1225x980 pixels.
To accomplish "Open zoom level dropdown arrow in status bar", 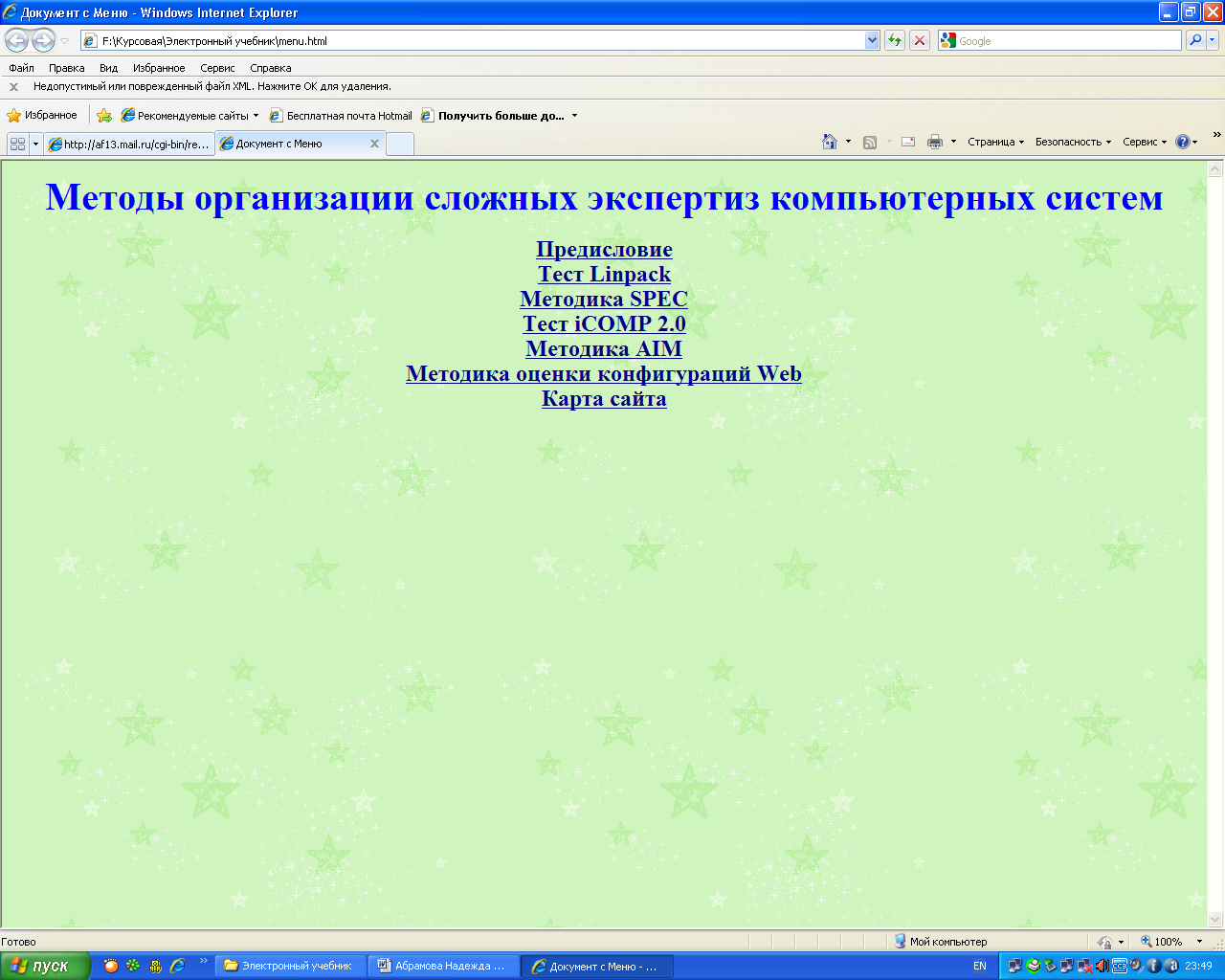I will [1199, 942].
